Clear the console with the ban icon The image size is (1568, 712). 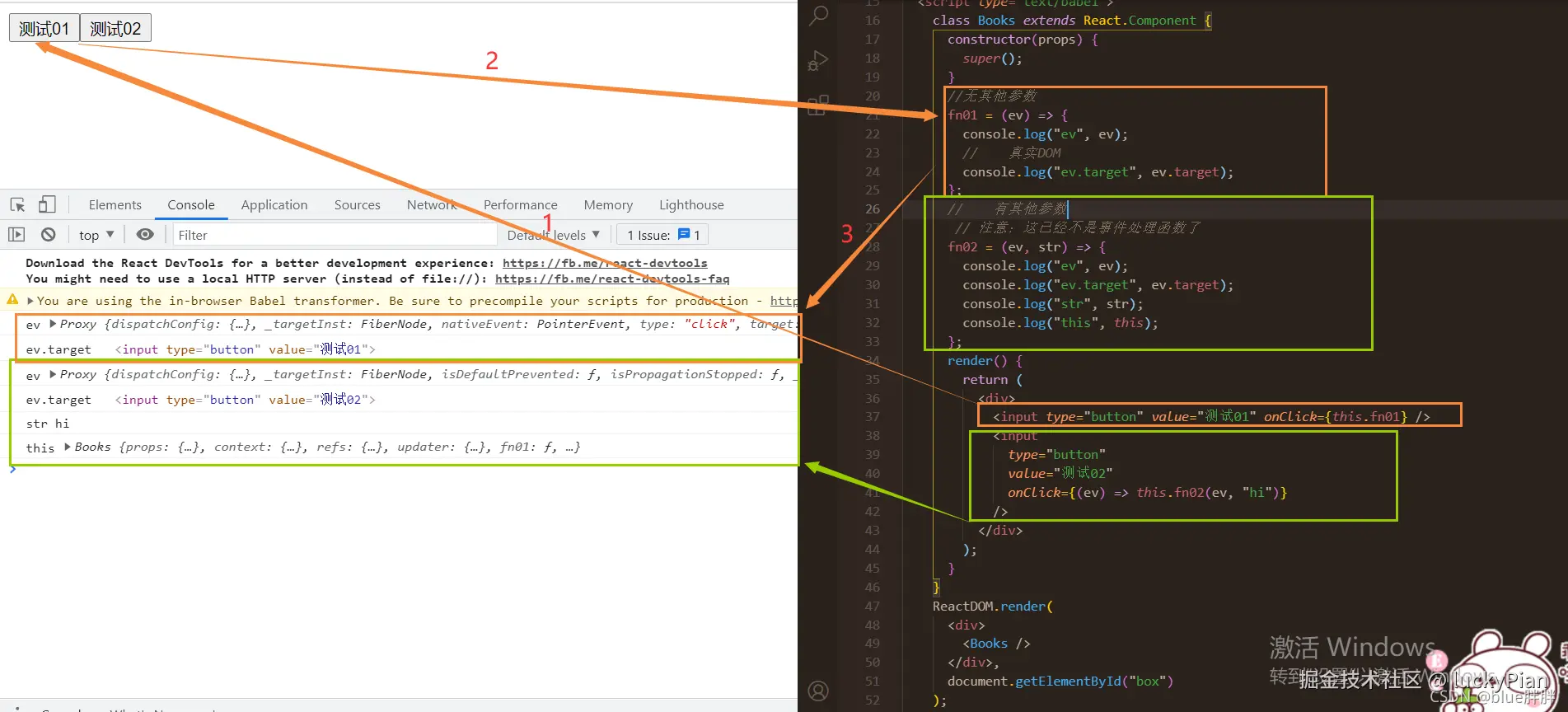click(x=49, y=235)
